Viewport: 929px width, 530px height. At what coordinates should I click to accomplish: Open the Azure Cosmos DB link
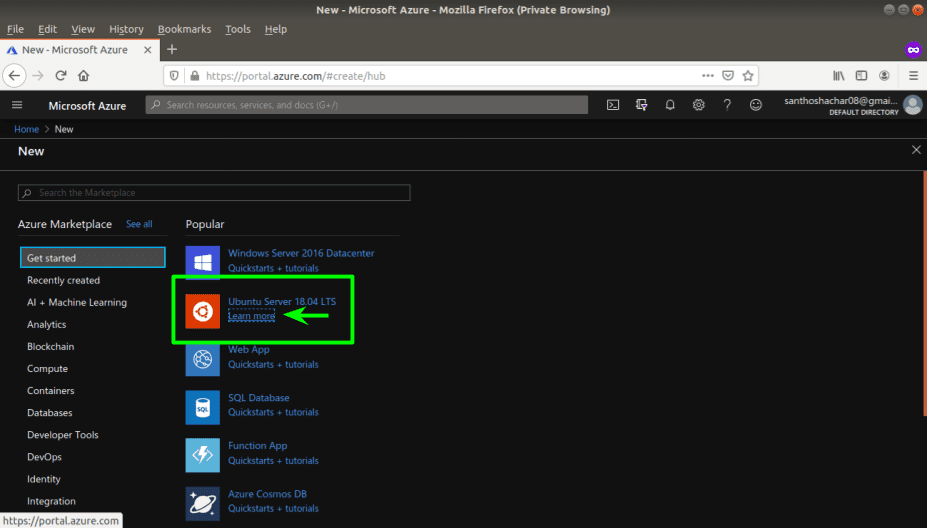pos(267,494)
